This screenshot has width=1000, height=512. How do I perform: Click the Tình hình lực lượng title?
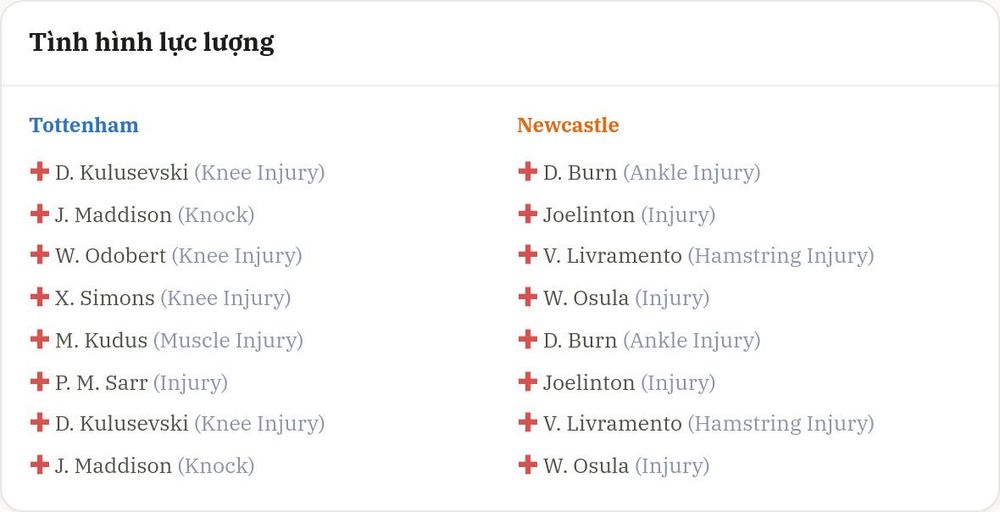tap(152, 43)
